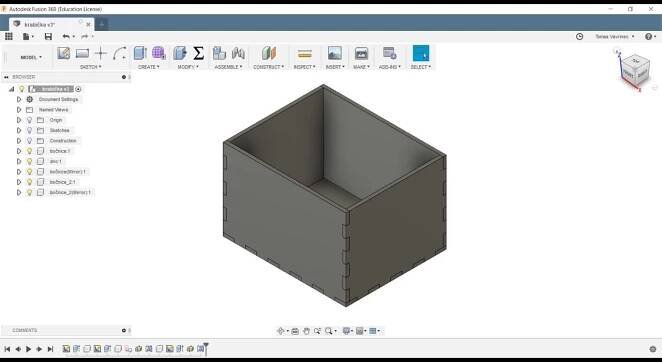Select the Offset Plane tool in Construct

(269, 53)
